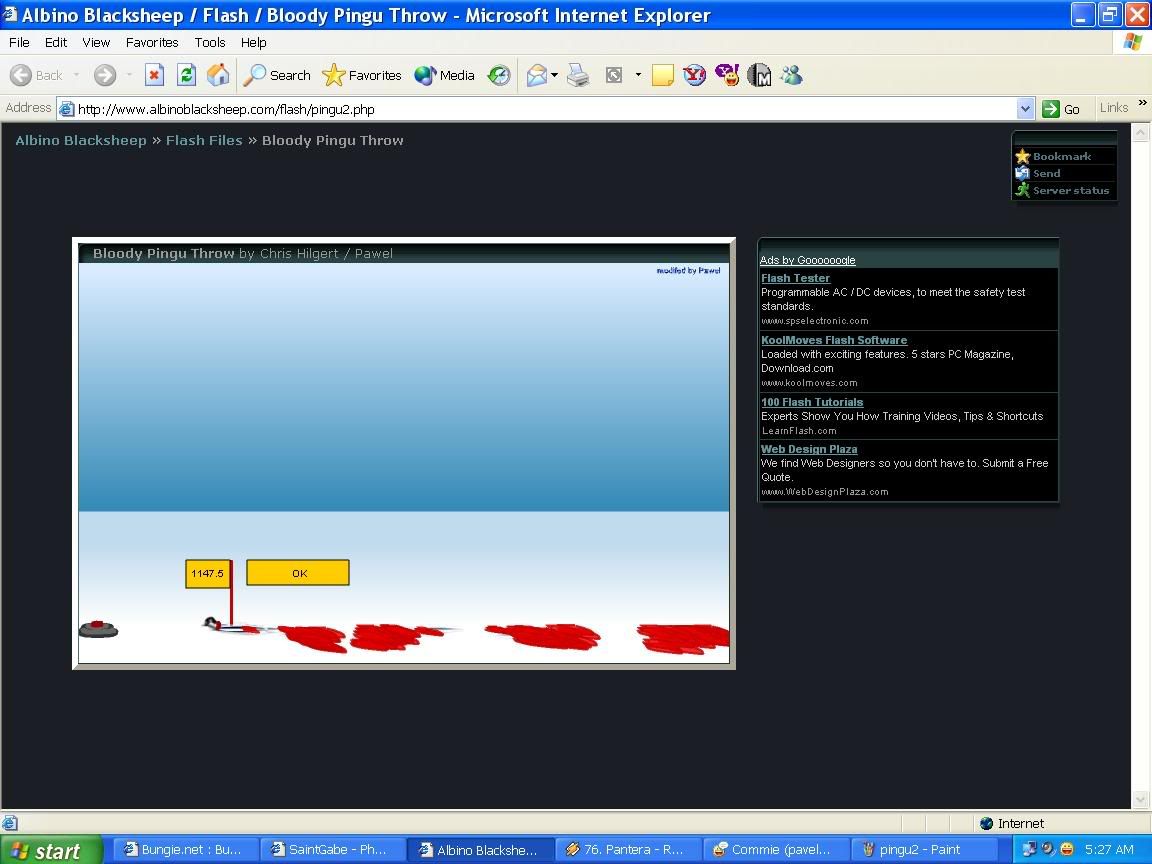Click the status bar page icon
The height and width of the screenshot is (864, 1152).
(10, 823)
